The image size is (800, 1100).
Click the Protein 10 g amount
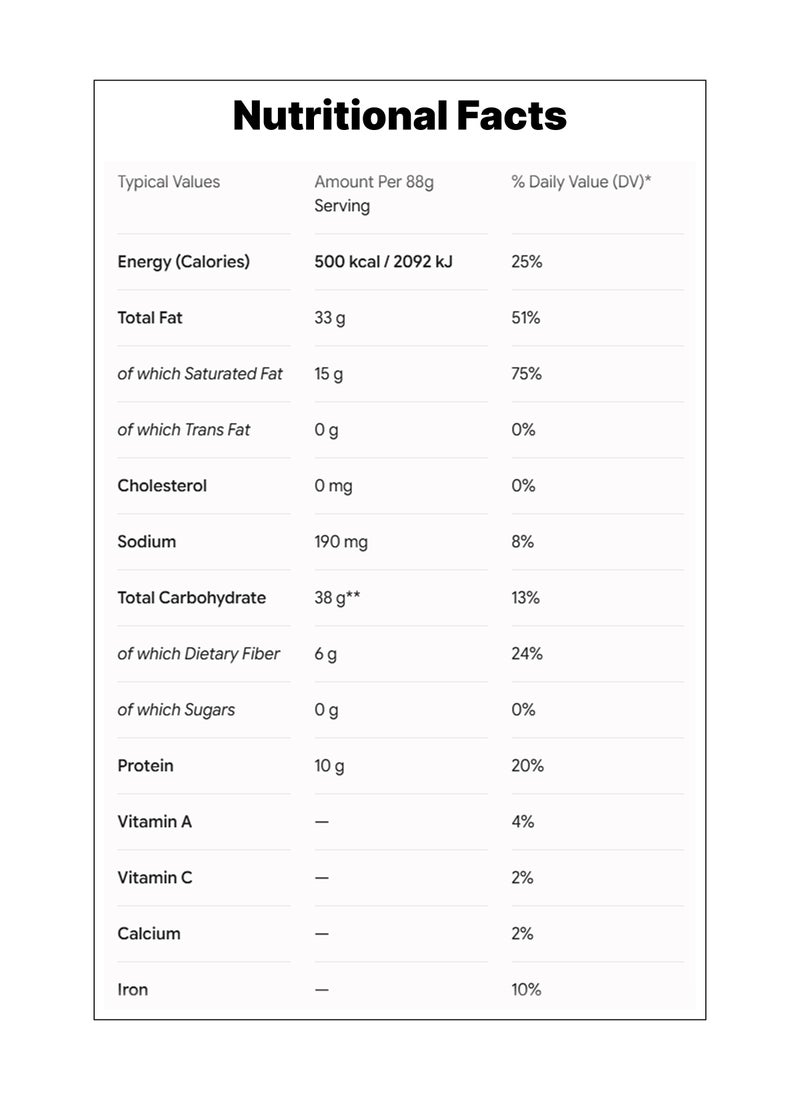pyautogui.click(x=329, y=765)
